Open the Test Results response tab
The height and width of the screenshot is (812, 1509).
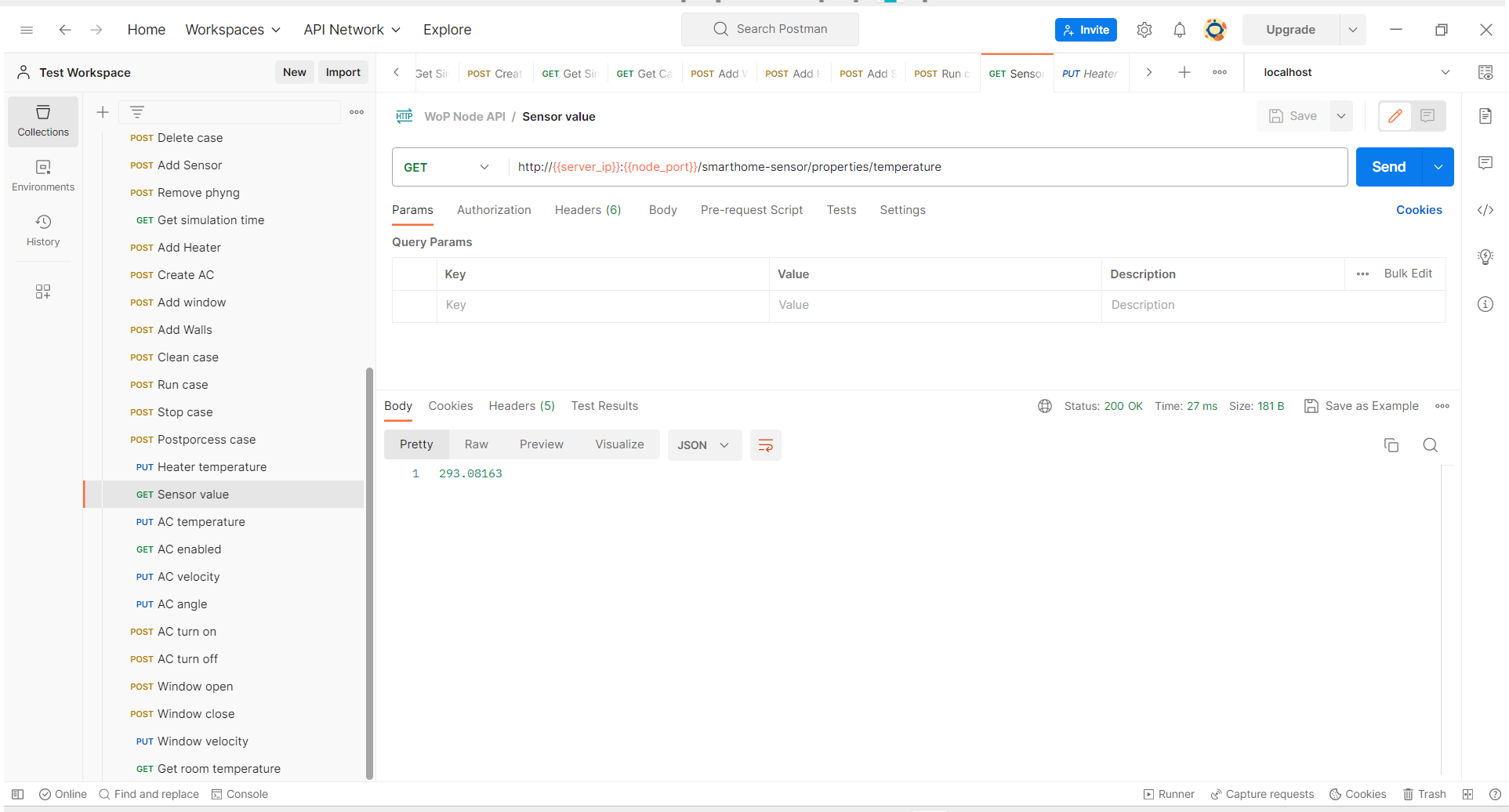pos(604,406)
